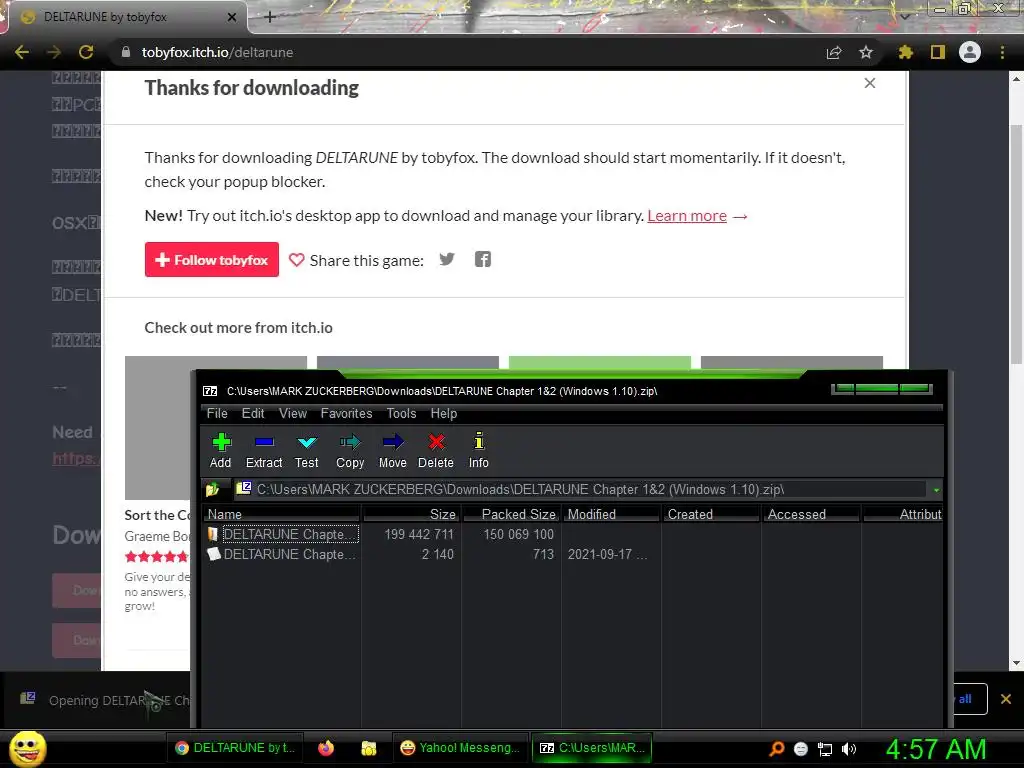
Task: Open the file explorer taskbar icon
Action: point(369,748)
